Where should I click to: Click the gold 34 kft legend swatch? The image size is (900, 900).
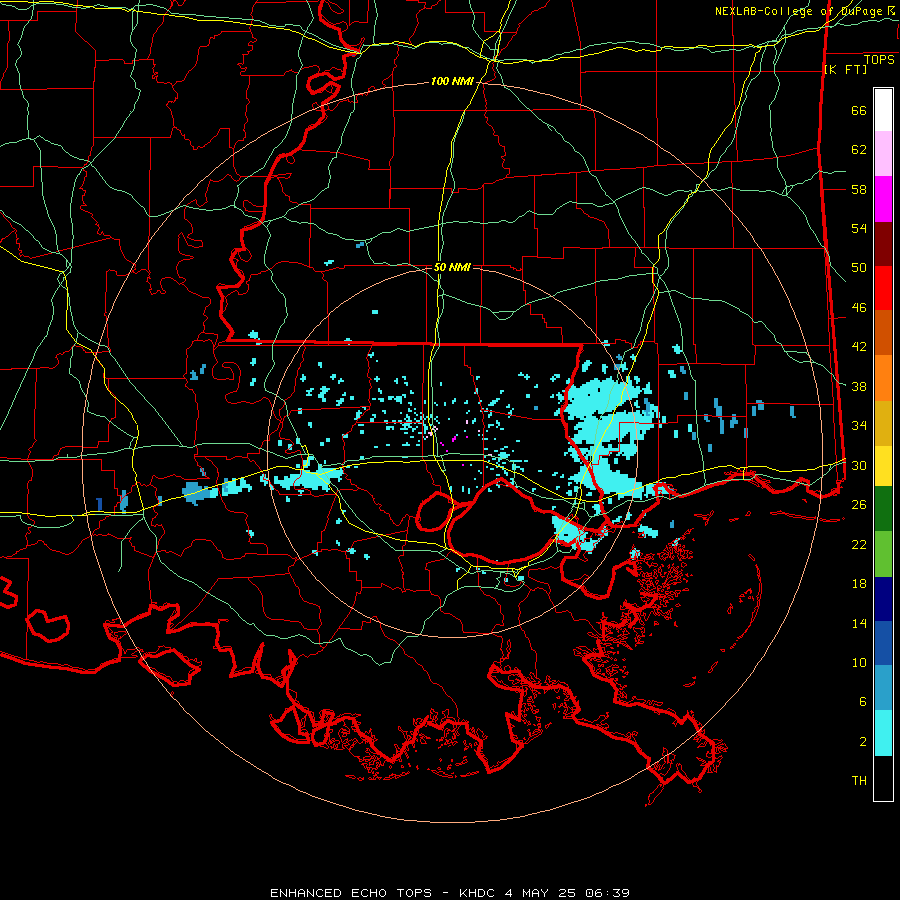(883, 423)
